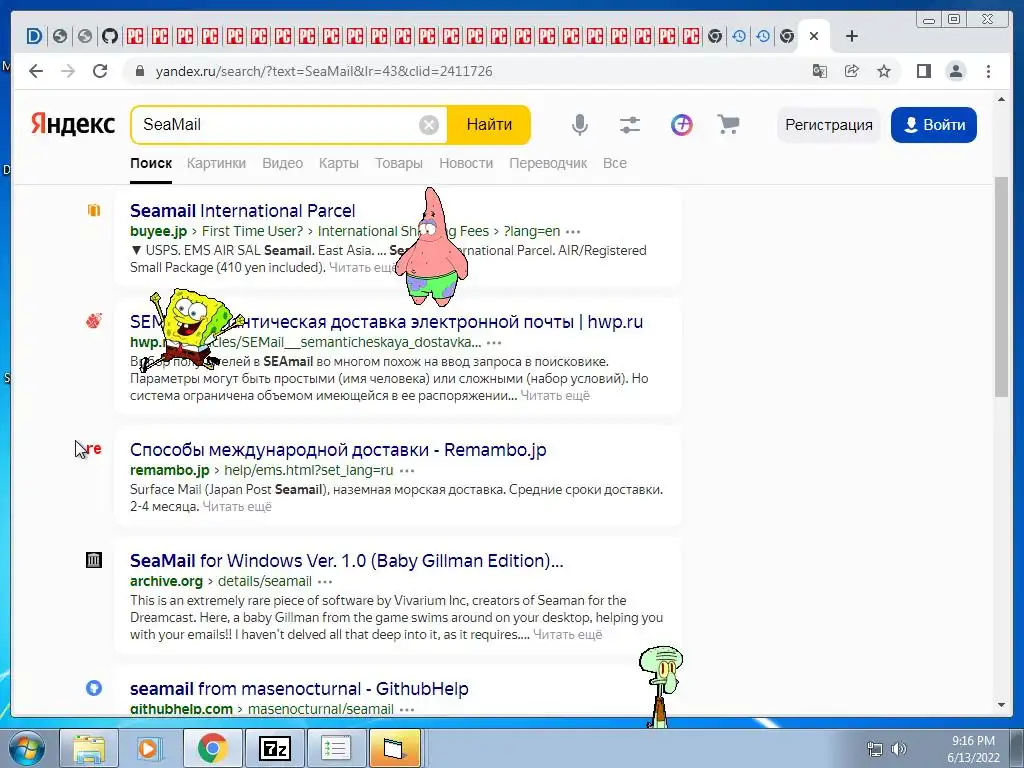Open the Windows Start menu
The width and height of the screenshot is (1024, 768).
(26, 749)
